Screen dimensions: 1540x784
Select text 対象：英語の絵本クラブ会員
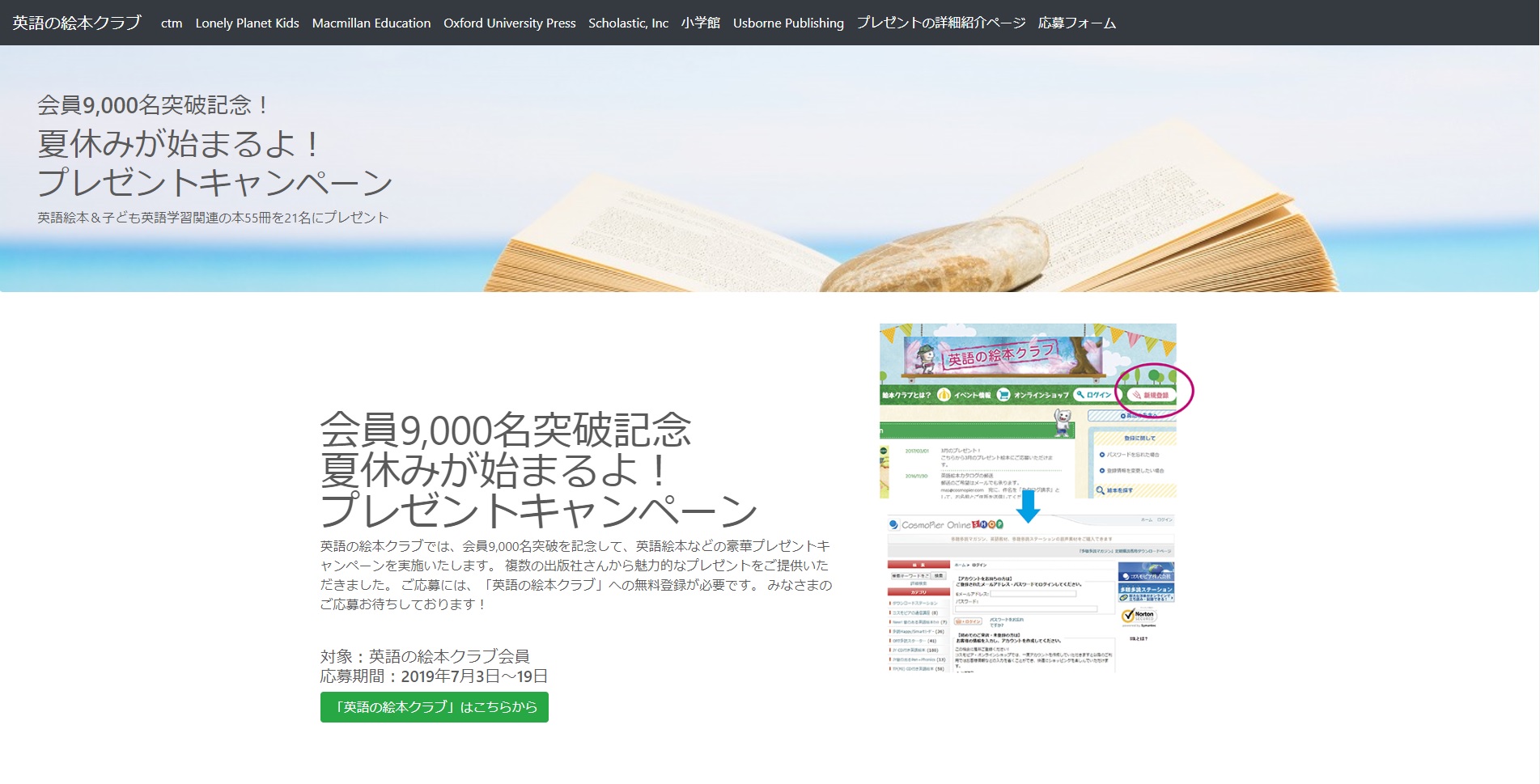[425, 656]
